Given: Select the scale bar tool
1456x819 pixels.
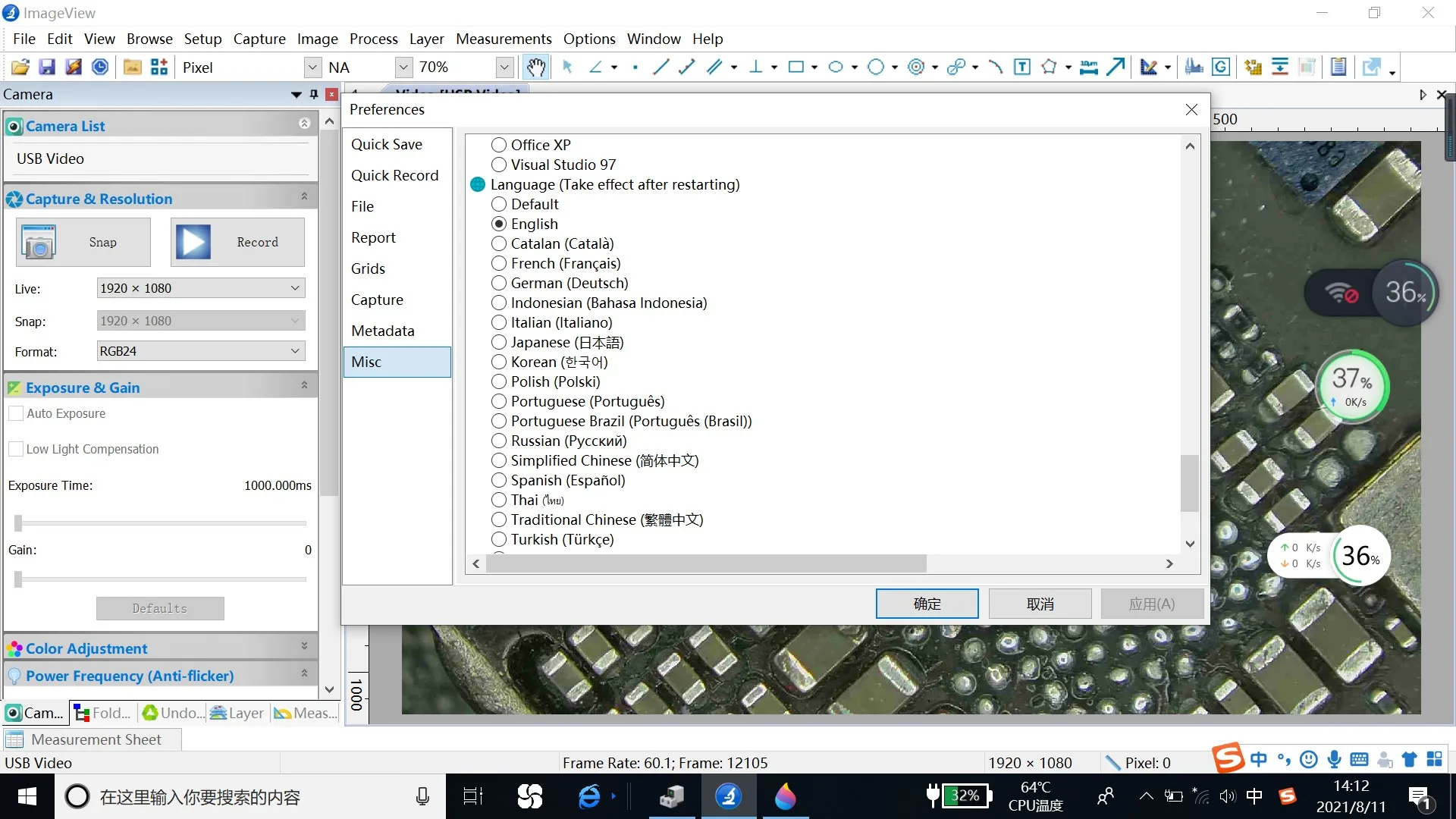Looking at the screenshot, I should click(1088, 67).
